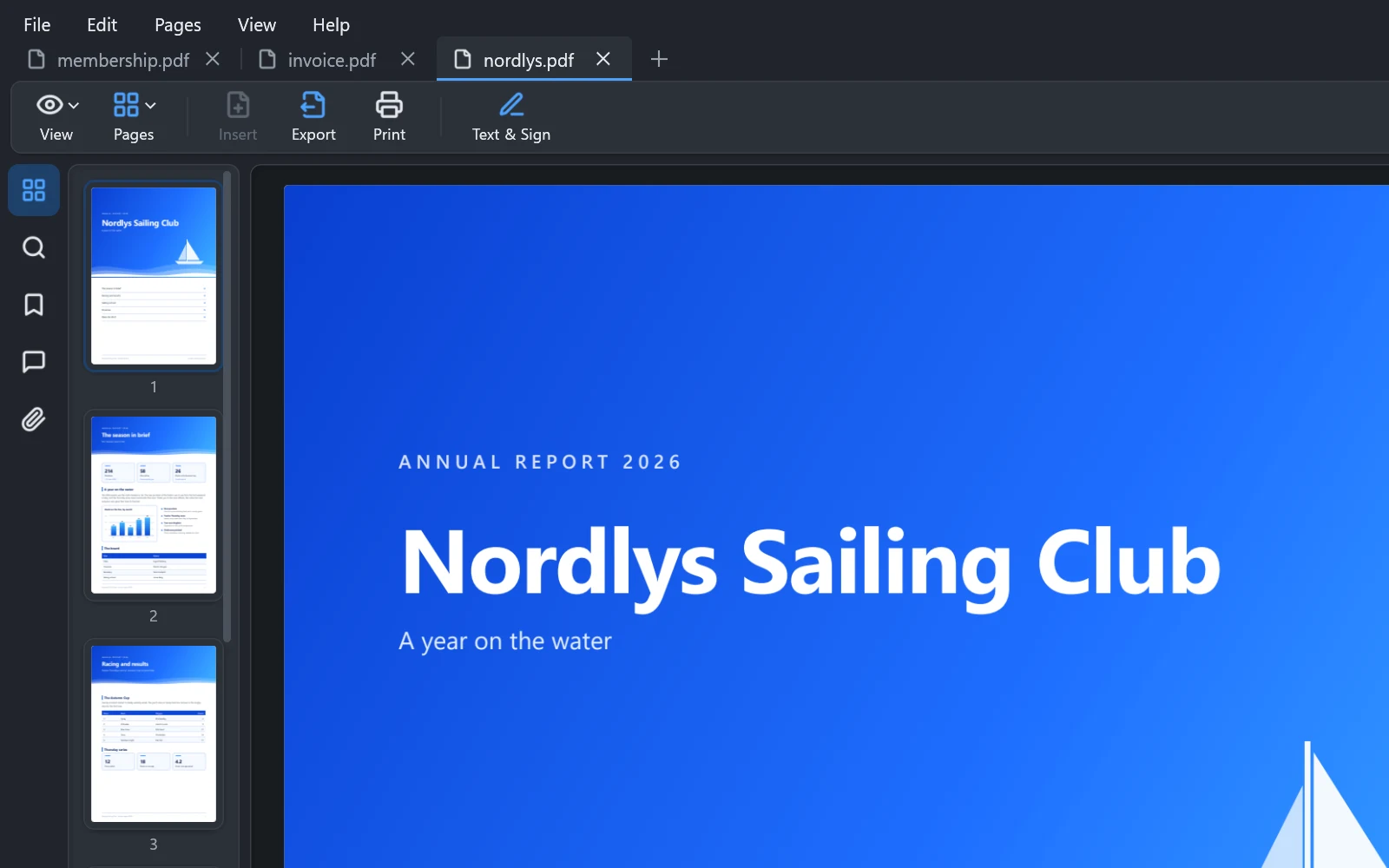The height and width of the screenshot is (868, 1389).
Task: Select page 2 thumbnail
Action: tap(154, 505)
